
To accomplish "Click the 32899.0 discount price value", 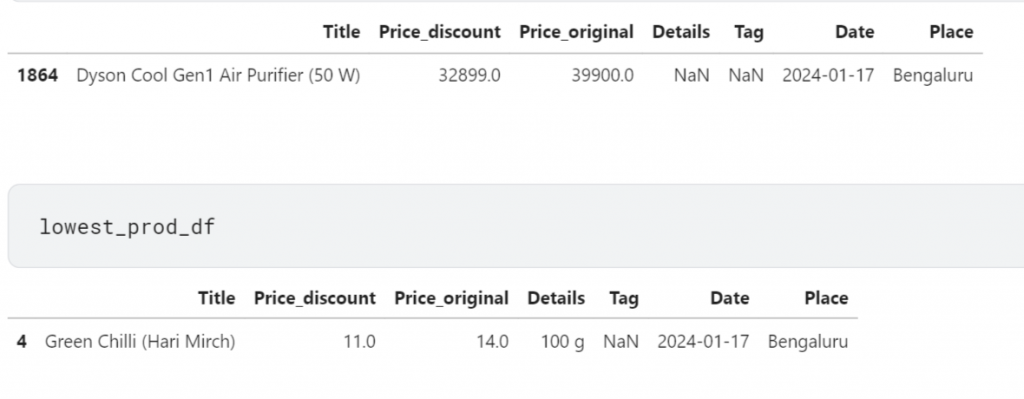I will (x=469, y=76).
